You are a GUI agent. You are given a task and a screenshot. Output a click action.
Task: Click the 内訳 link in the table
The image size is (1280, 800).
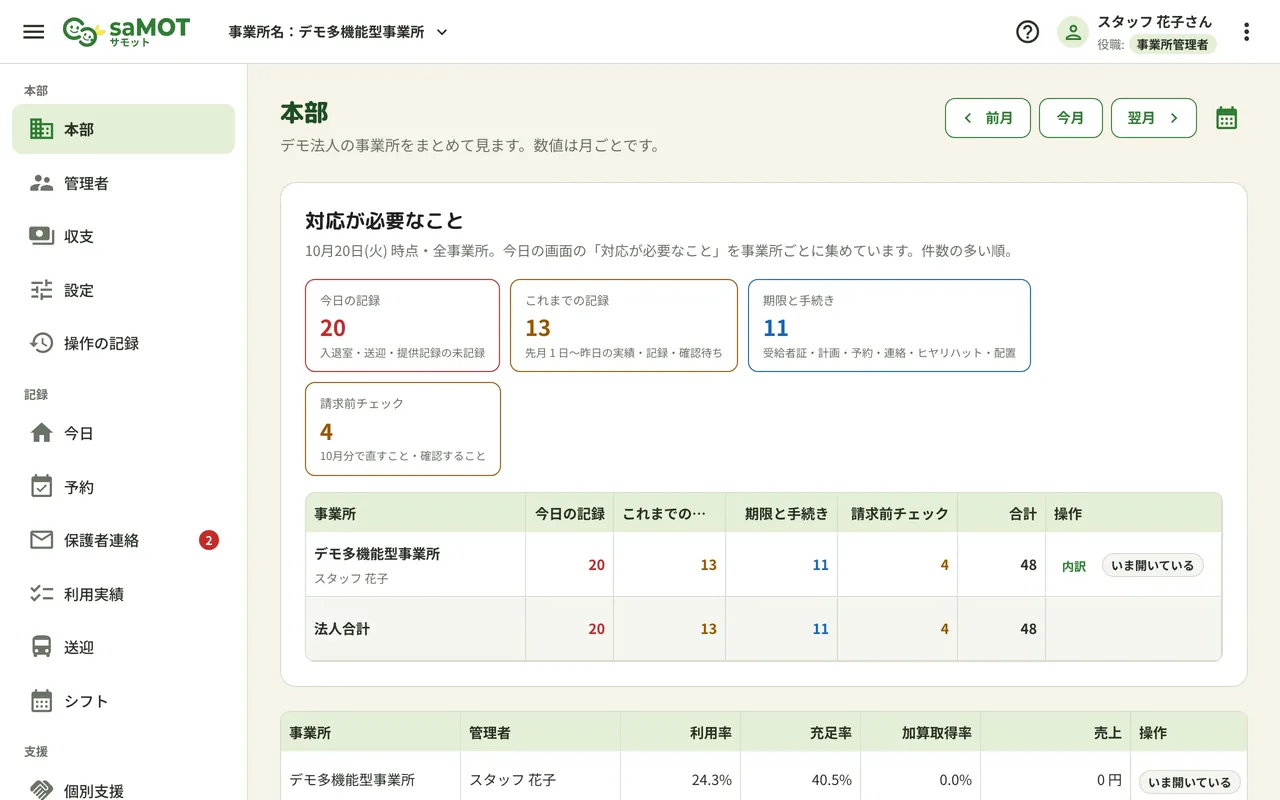(x=1074, y=566)
